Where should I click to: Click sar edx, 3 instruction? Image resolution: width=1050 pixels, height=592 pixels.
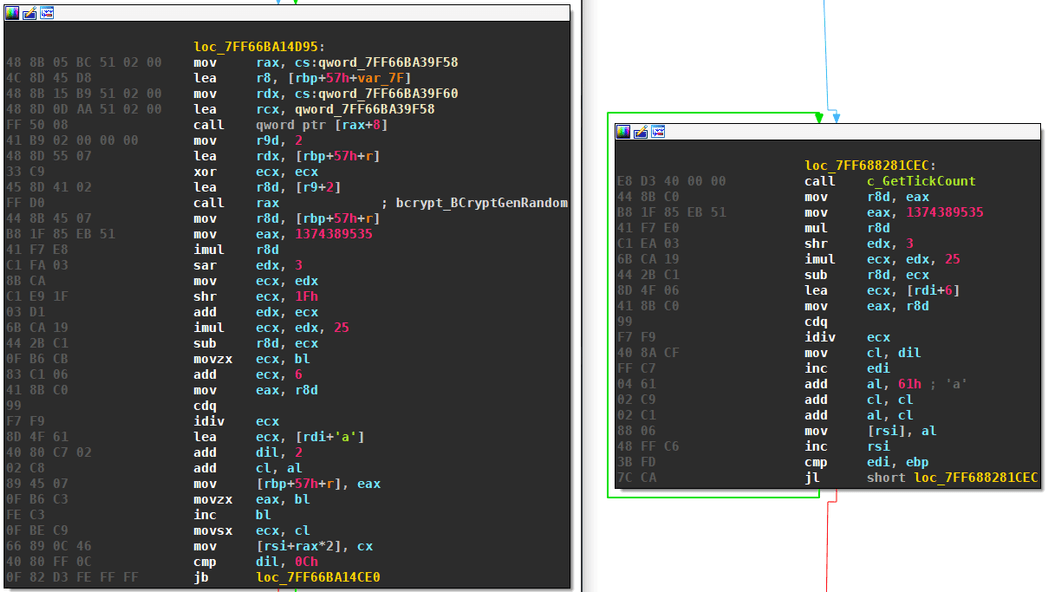(x=248, y=266)
